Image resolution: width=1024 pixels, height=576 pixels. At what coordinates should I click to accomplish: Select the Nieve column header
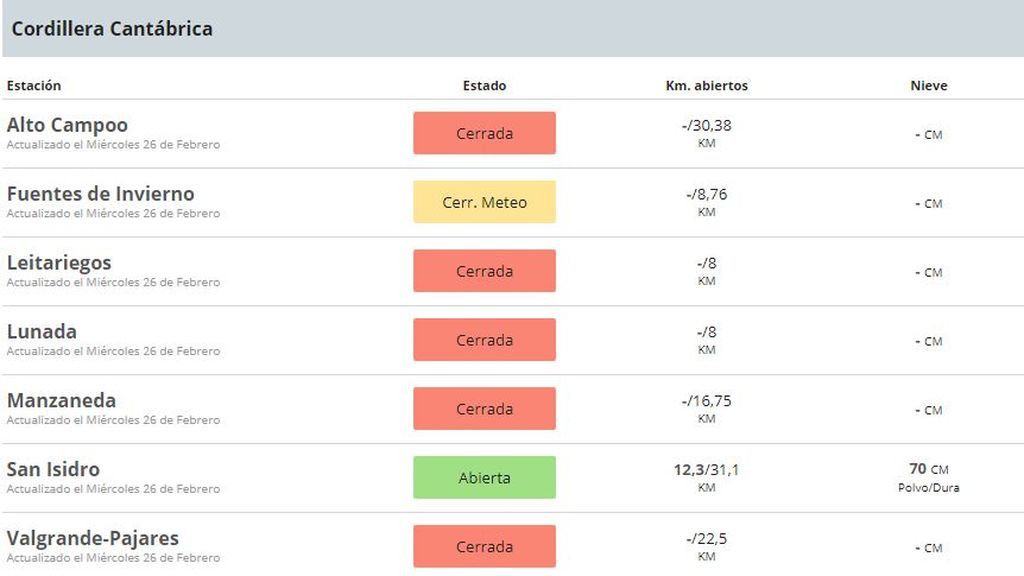click(929, 86)
